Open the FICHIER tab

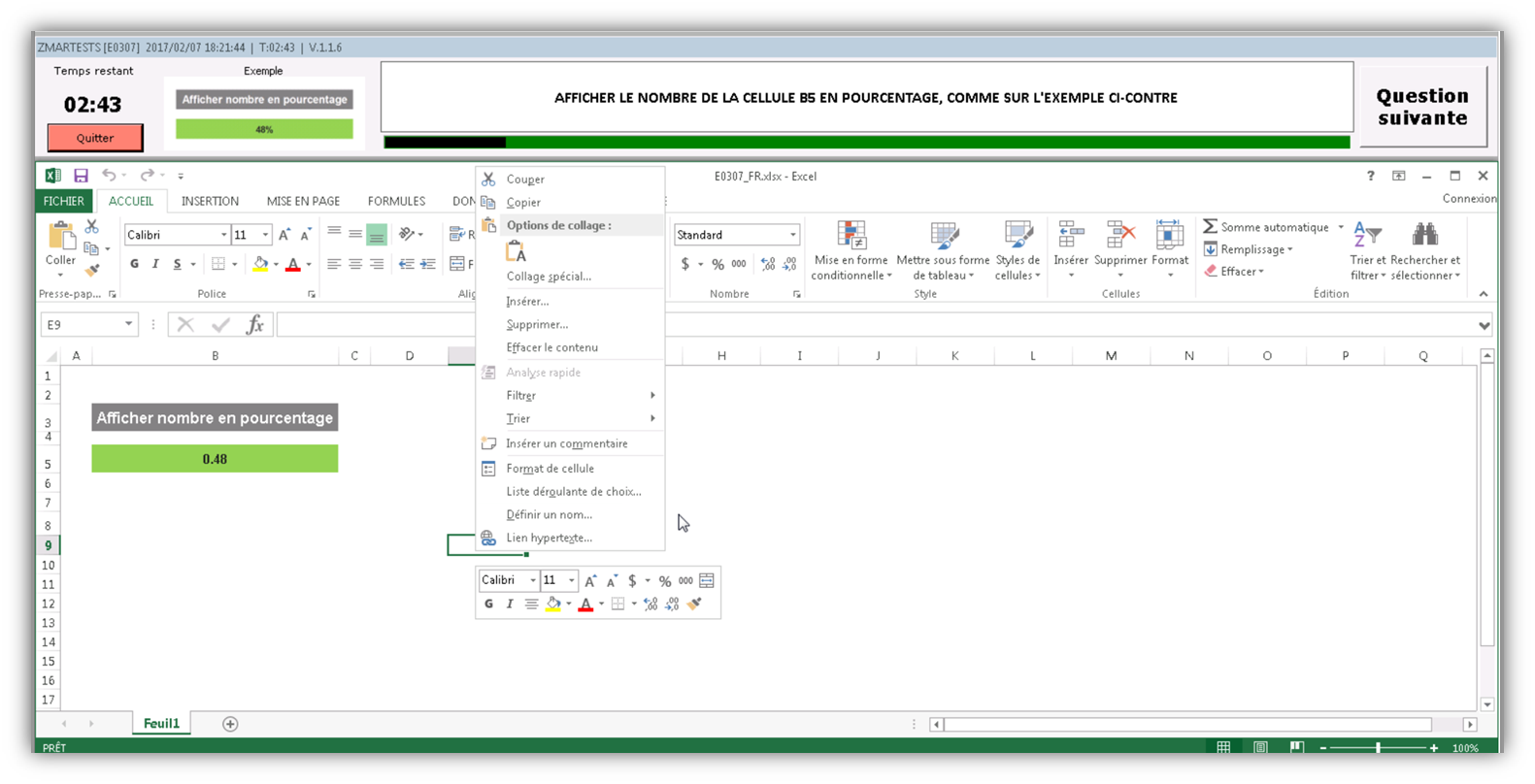point(63,201)
